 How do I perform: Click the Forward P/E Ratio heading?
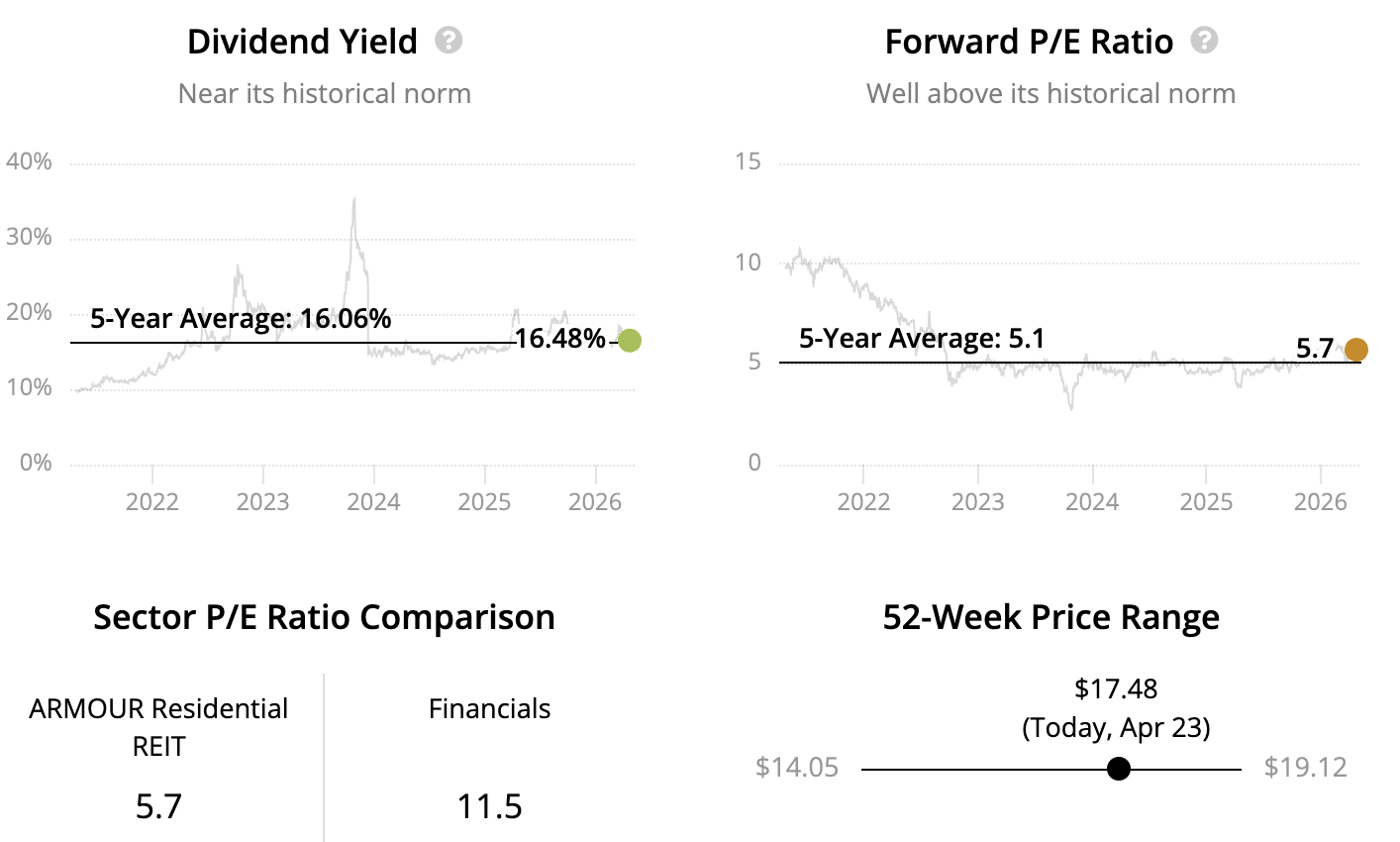[1029, 42]
